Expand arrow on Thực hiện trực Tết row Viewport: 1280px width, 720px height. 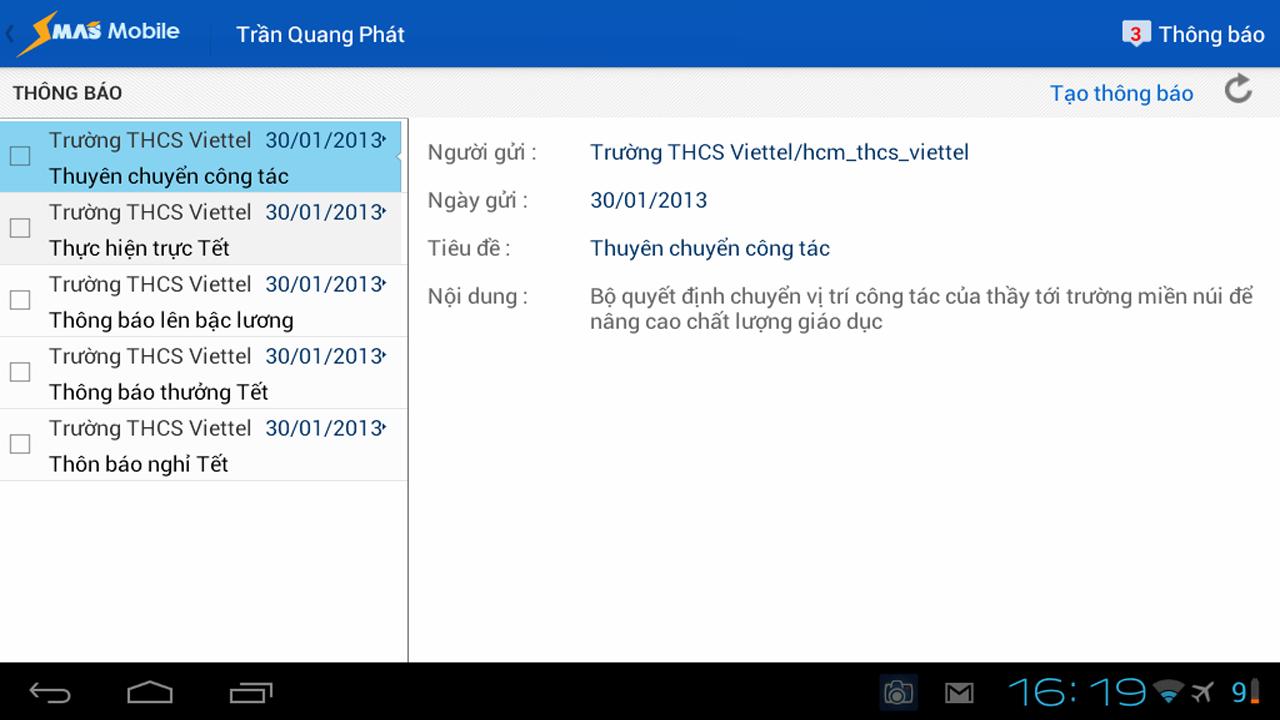(x=385, y=213)
